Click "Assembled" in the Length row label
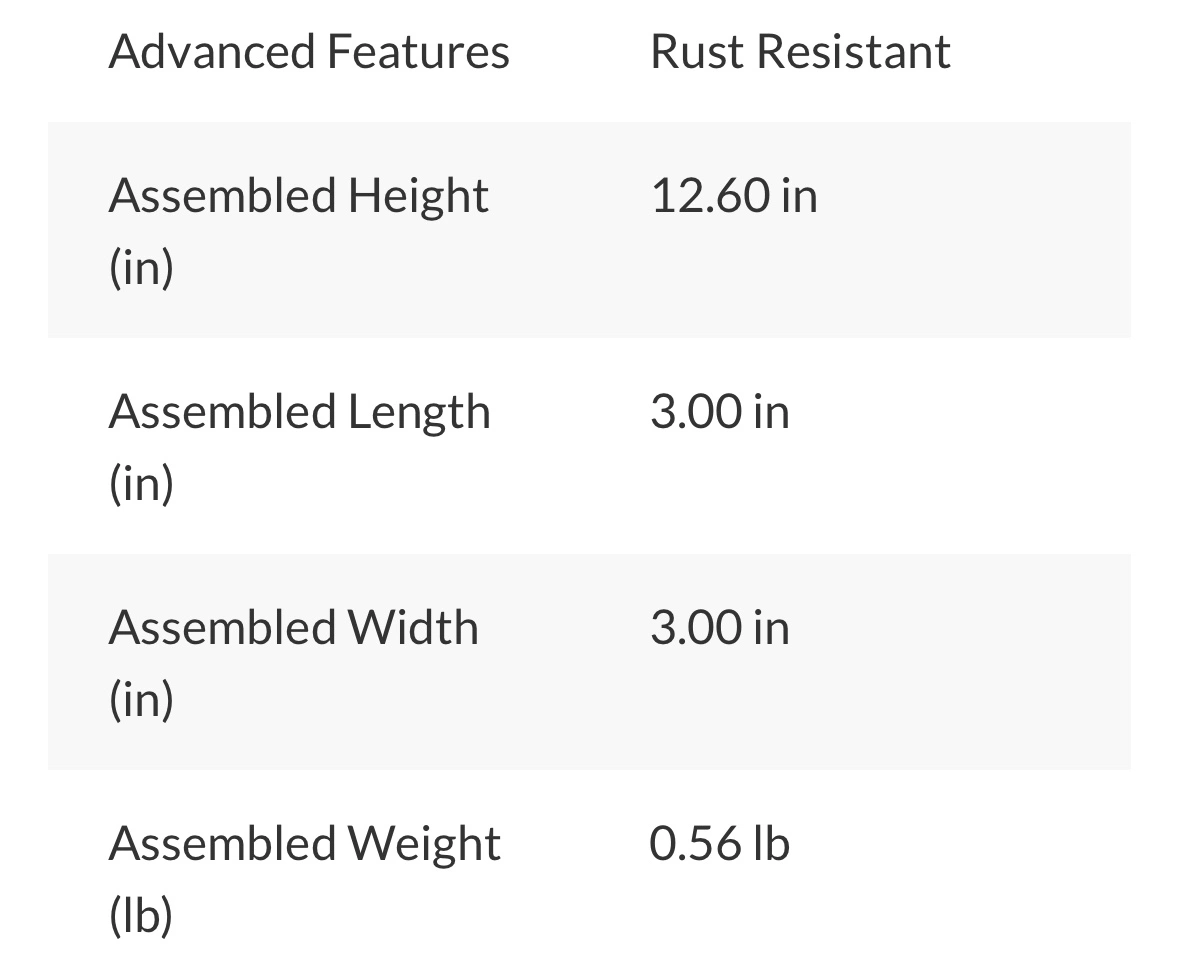1179x980 pixels. (220, 412)
